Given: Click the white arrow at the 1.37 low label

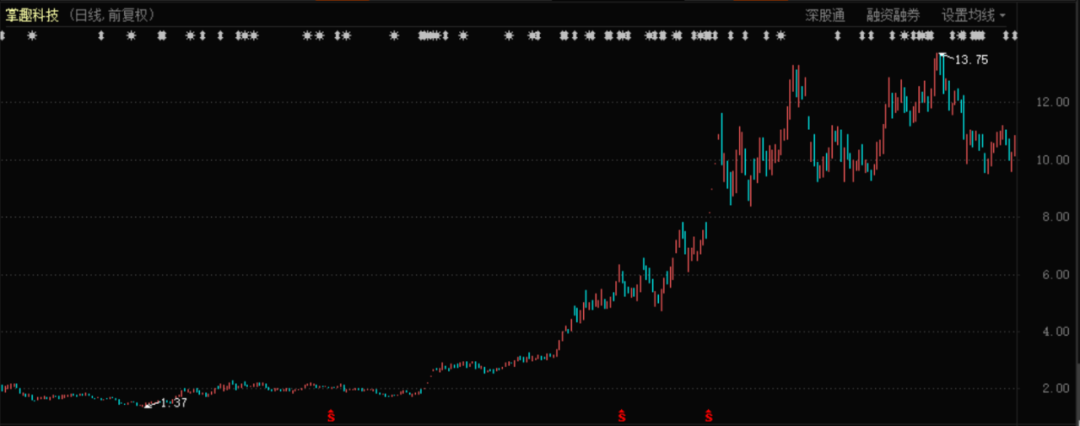Looking at the screenshot, I should (152, 404).
